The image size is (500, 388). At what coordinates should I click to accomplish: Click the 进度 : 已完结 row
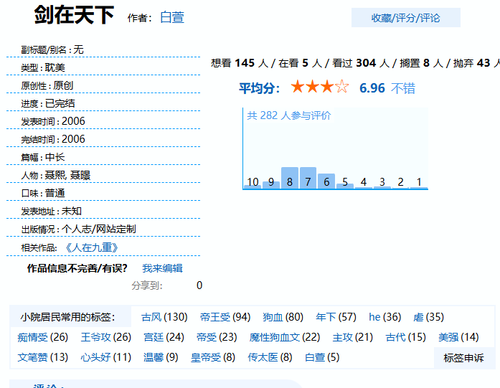pos(103,103)
